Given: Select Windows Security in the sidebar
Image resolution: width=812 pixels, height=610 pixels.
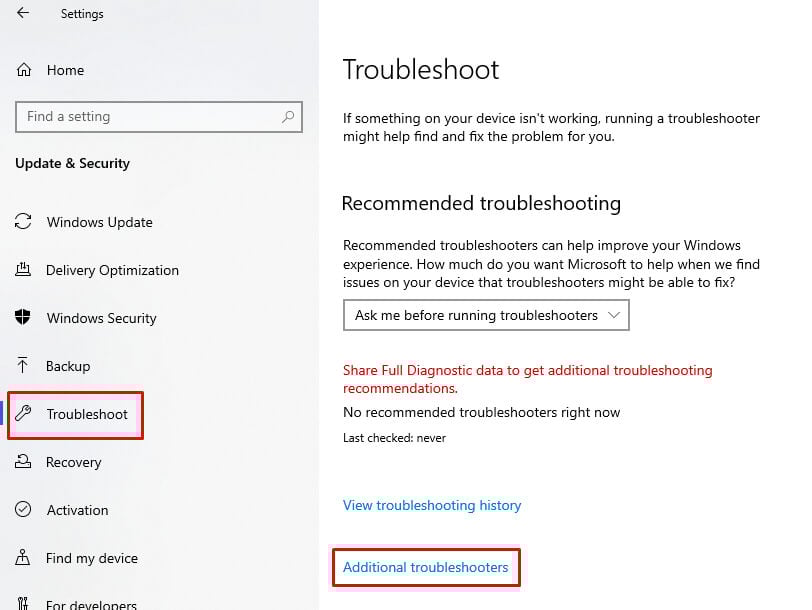Looking at the screenshot, I should point(101,318).
